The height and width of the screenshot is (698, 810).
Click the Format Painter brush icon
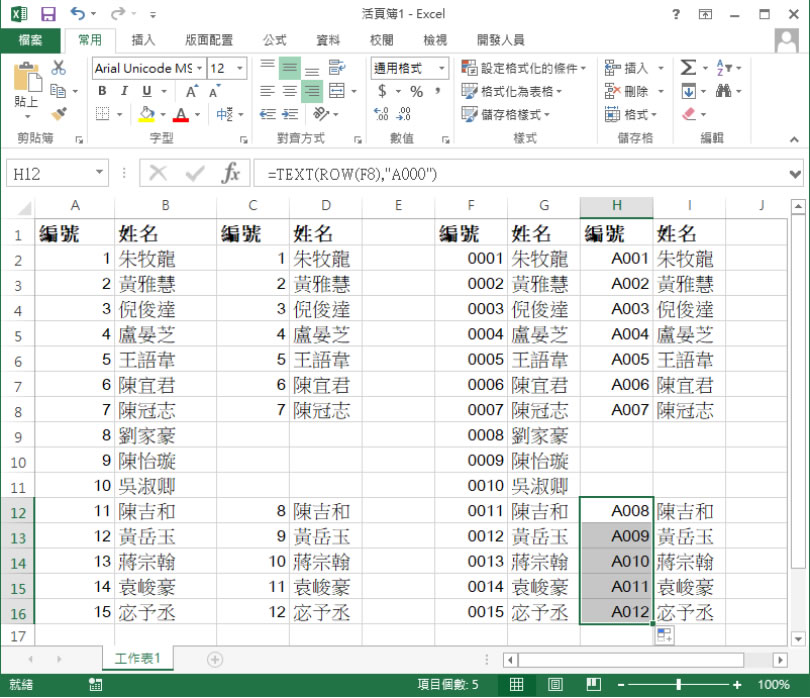click(58, 114)
